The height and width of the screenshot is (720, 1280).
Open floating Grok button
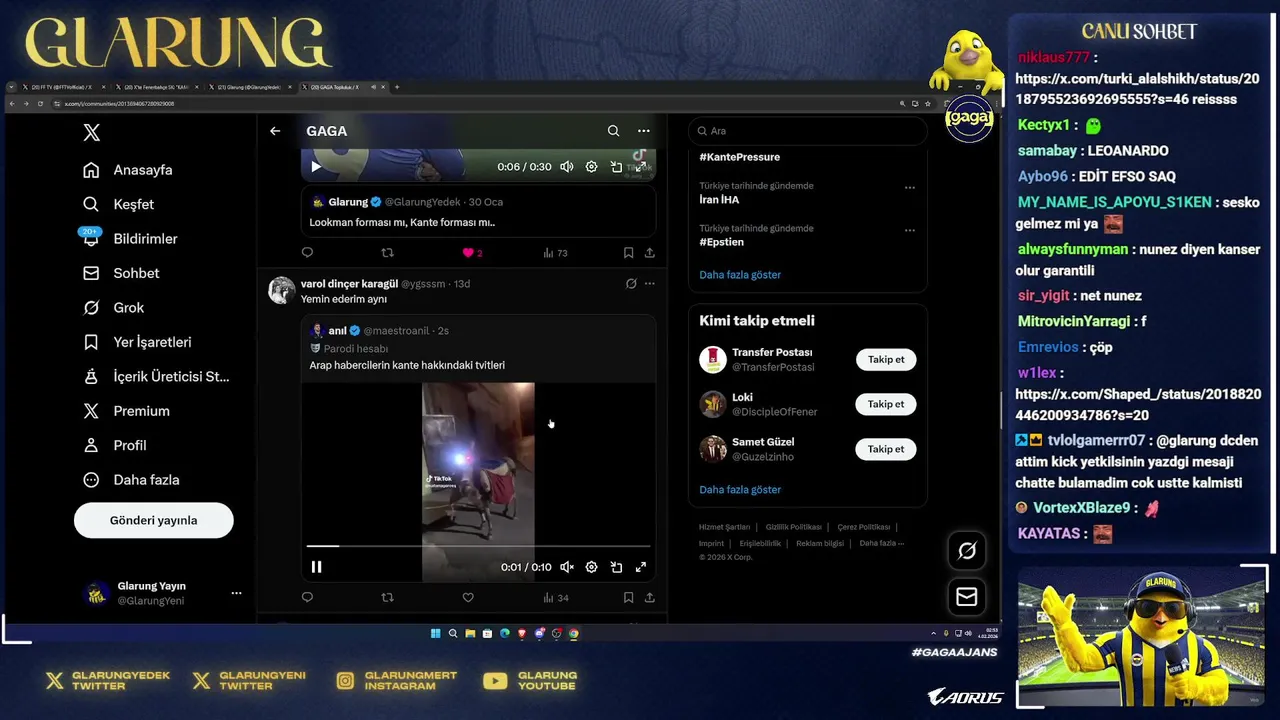(967, 551)
